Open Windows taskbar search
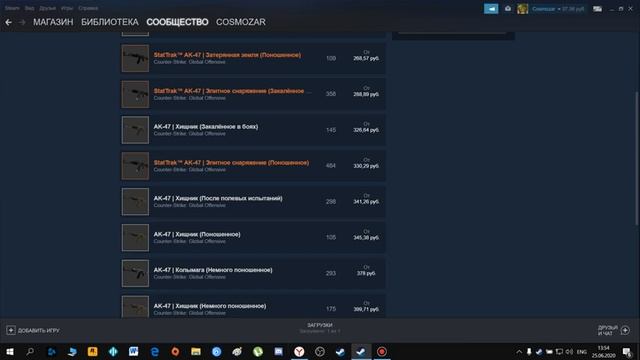 30,351
